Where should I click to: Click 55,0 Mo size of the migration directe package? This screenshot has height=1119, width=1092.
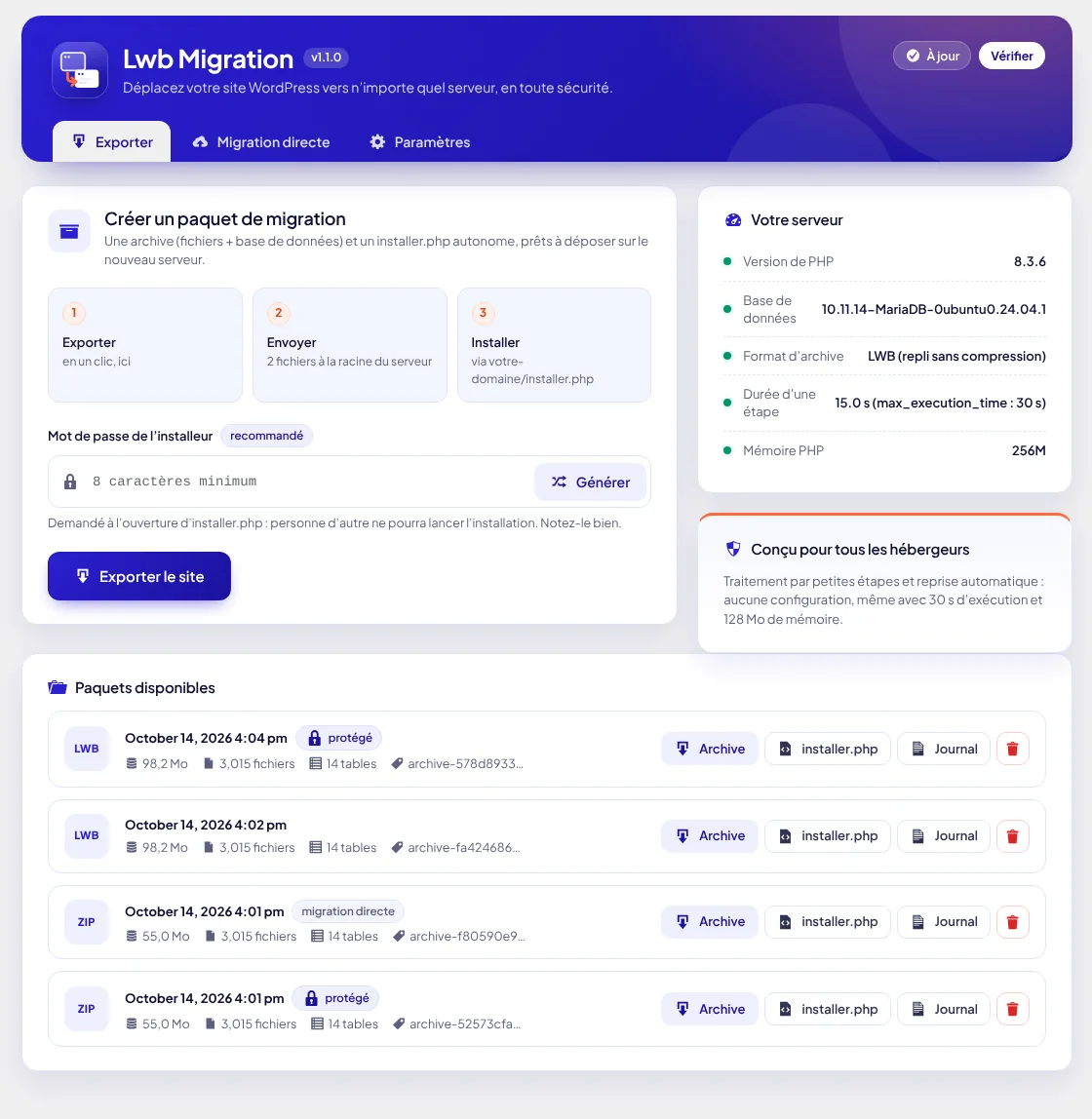158,936
